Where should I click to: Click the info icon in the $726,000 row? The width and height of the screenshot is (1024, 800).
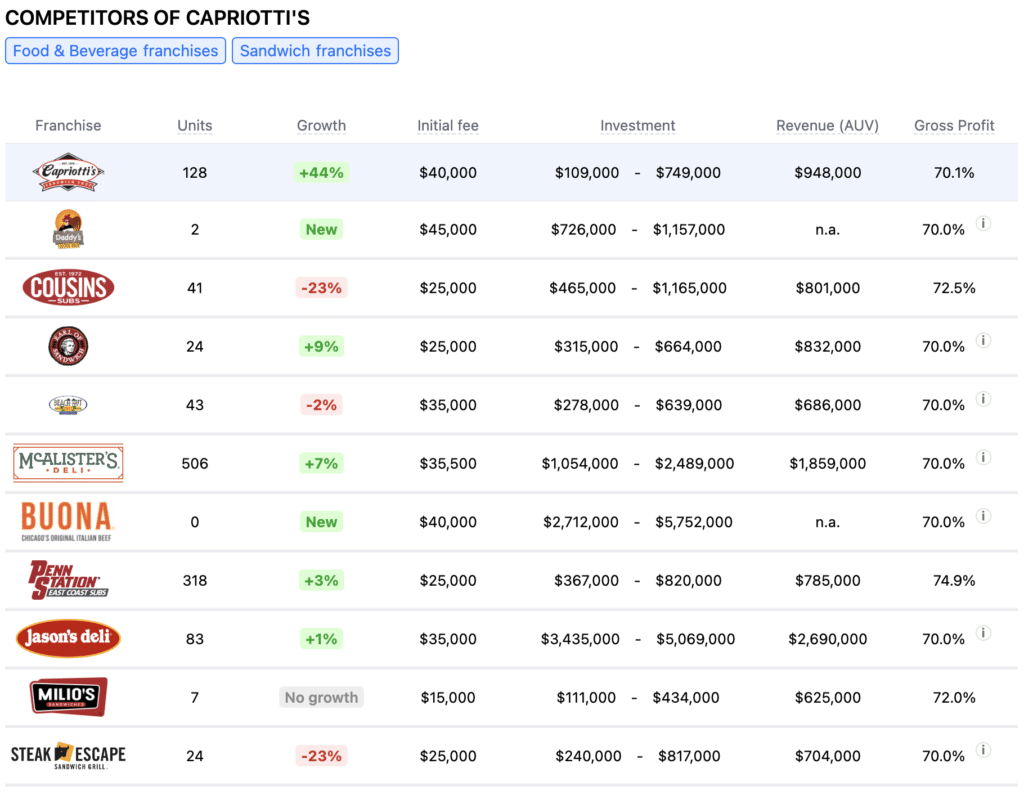pos(984,223)
